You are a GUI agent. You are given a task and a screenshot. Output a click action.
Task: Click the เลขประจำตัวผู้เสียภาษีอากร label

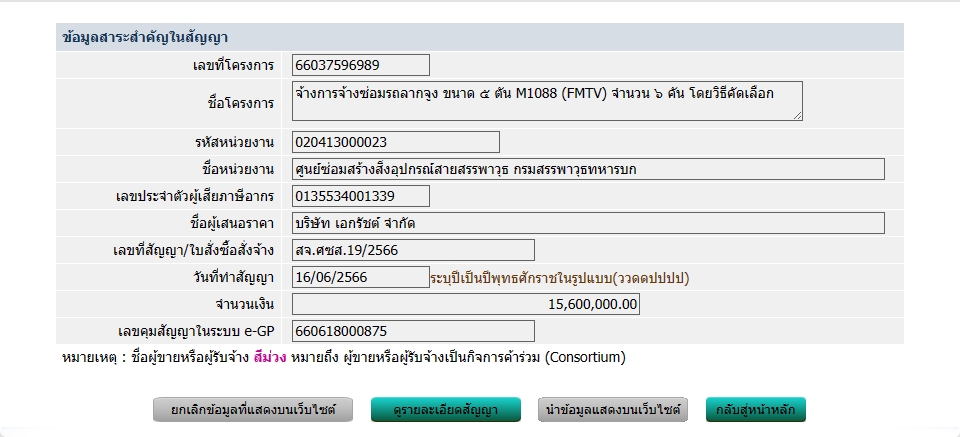(194, 197)
